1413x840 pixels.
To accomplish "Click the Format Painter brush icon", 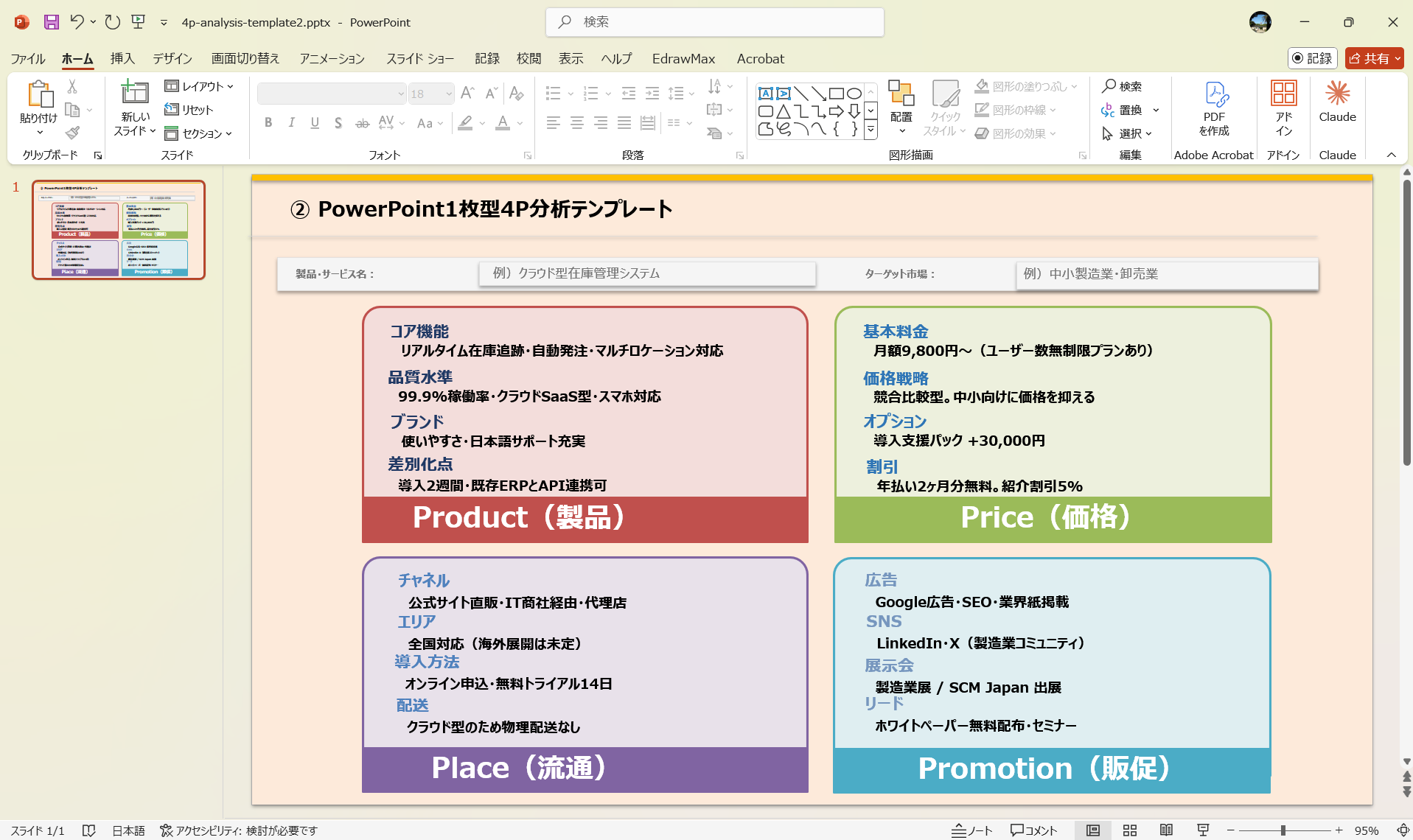I will coord(72,133).
